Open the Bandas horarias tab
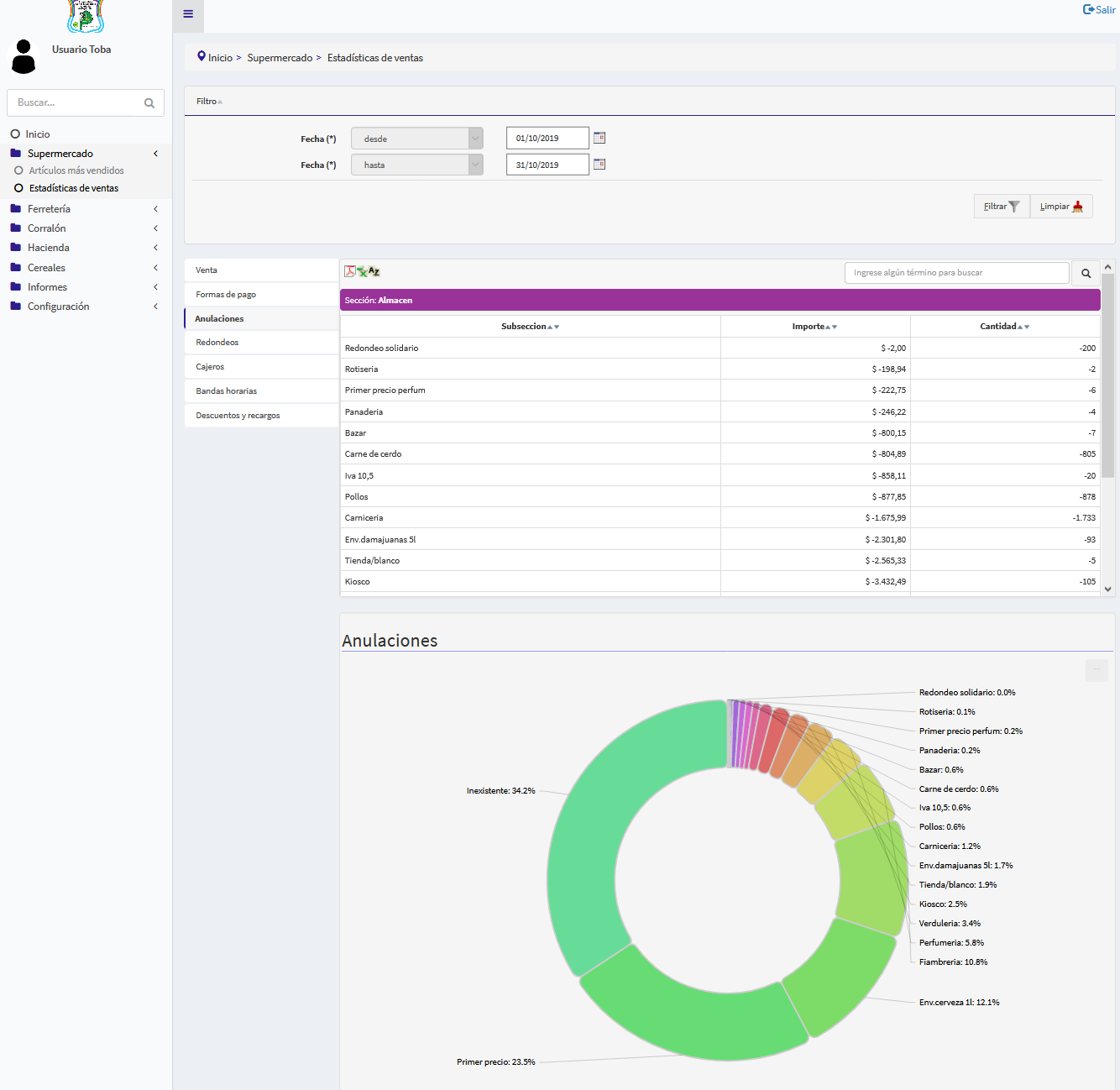Screen dimensions: 1120x1090 [x=227, y=391]
